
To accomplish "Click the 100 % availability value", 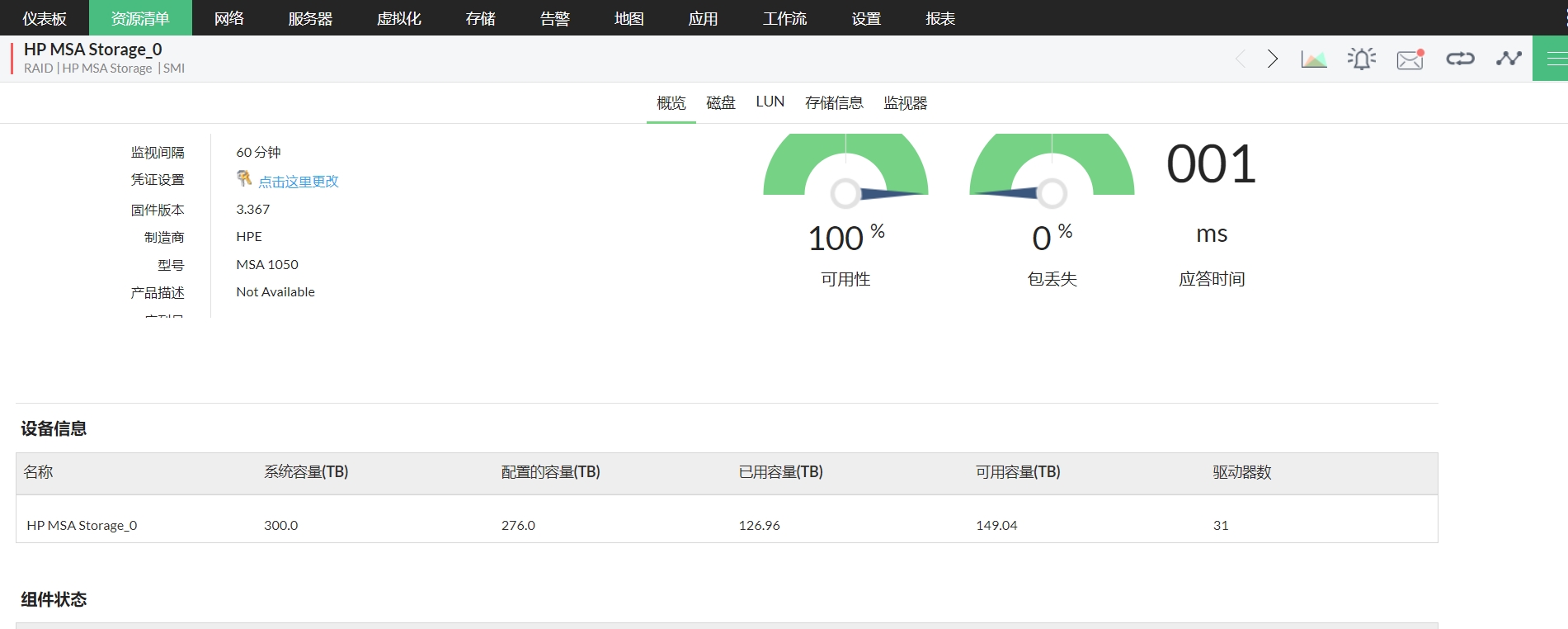I will pos(845,238).
